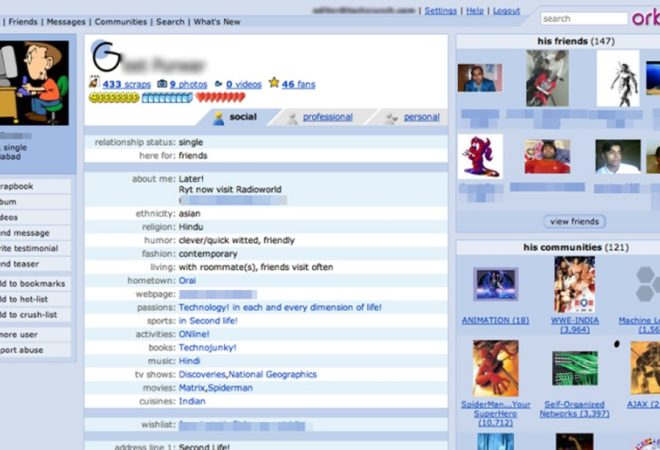Select the social profile tab
The height and width of the screenshot is (450, 660).
[243, 117]
